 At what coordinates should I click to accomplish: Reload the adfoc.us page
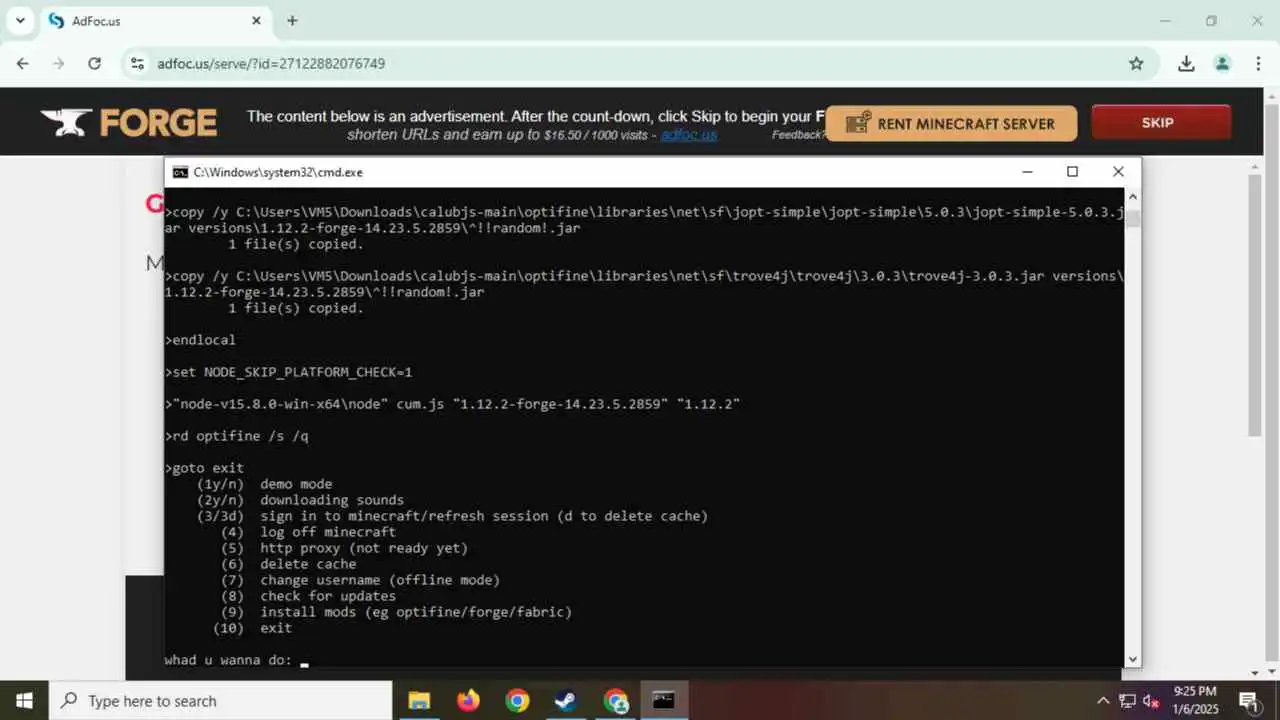point(94,63)
